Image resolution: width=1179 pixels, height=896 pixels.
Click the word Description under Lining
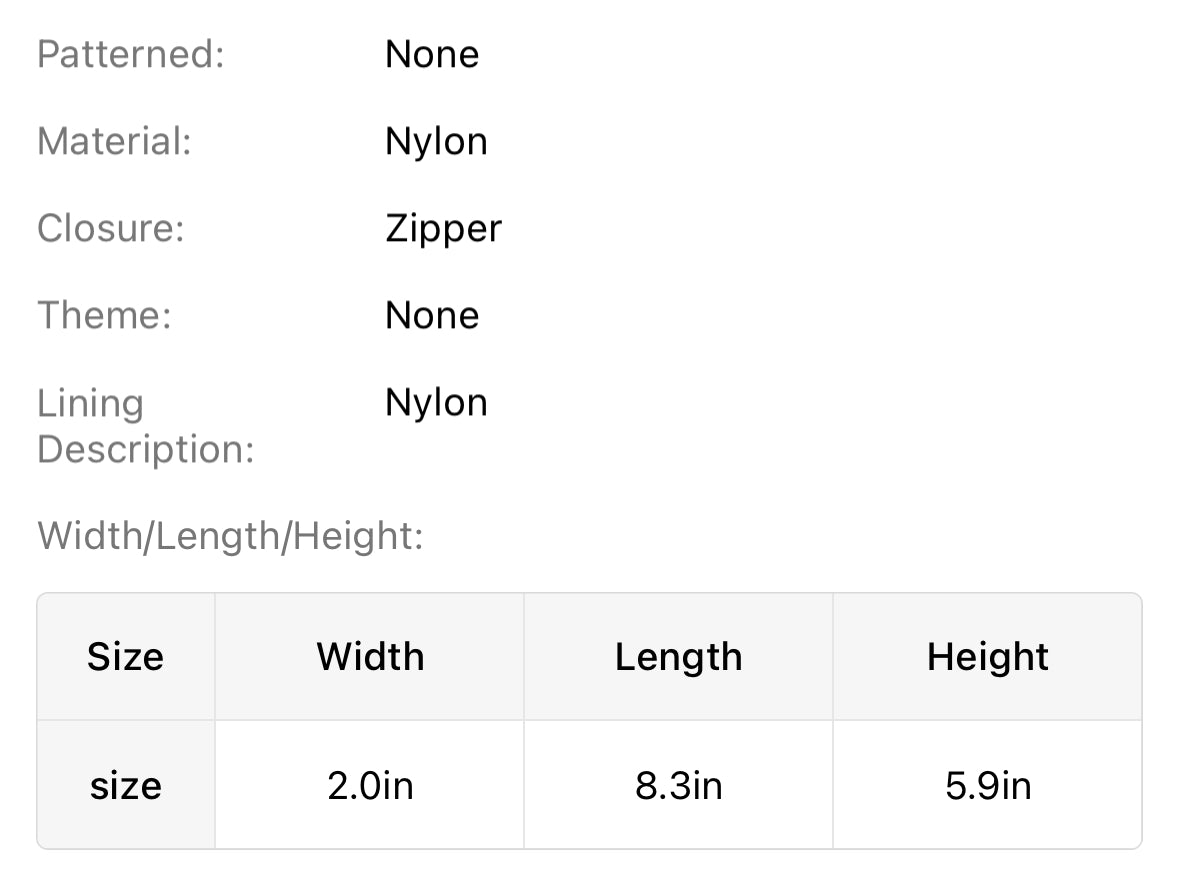click(x=146, y=449)
